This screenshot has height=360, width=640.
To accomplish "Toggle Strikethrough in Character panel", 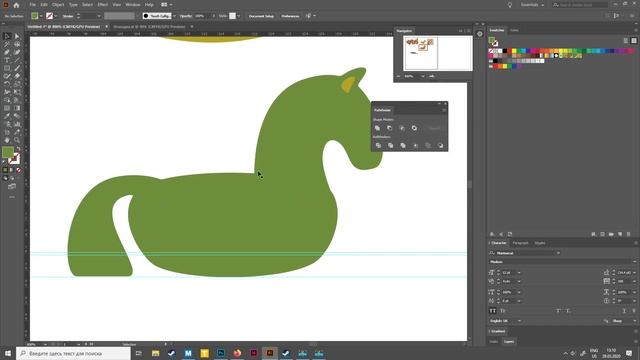I will pos(634,311).
